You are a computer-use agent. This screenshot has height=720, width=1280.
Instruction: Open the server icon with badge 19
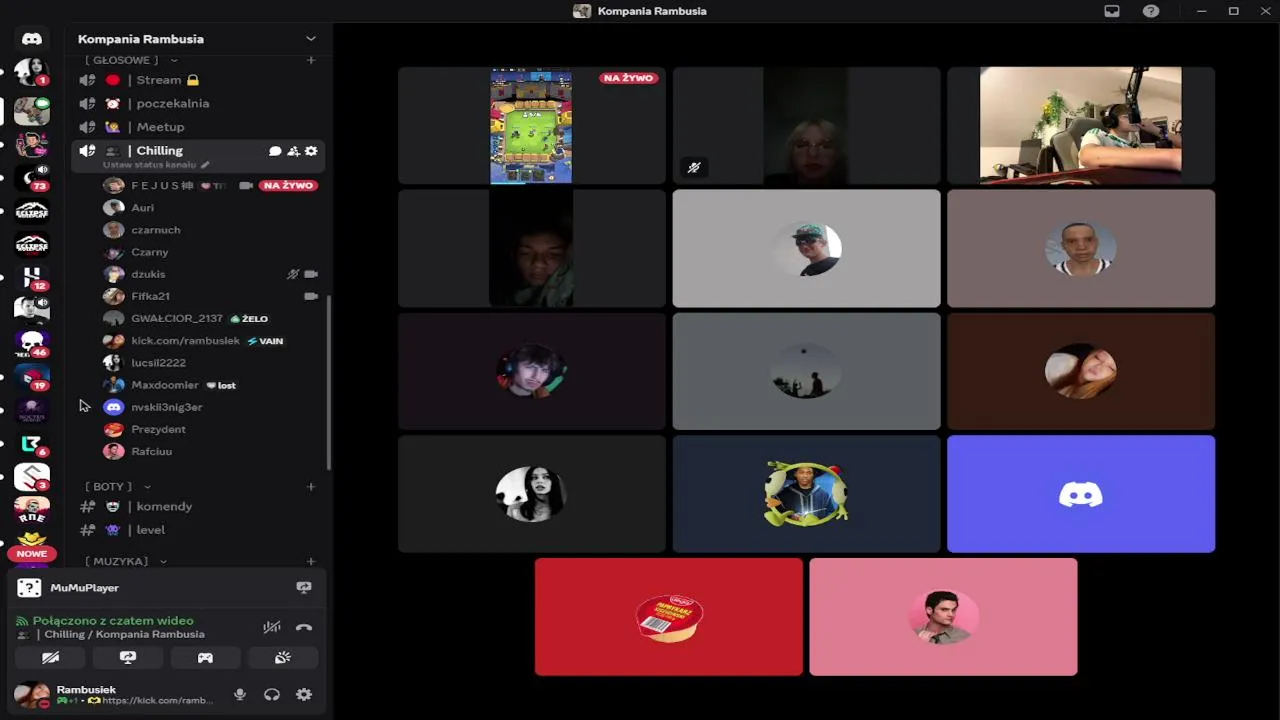[32, 377]
